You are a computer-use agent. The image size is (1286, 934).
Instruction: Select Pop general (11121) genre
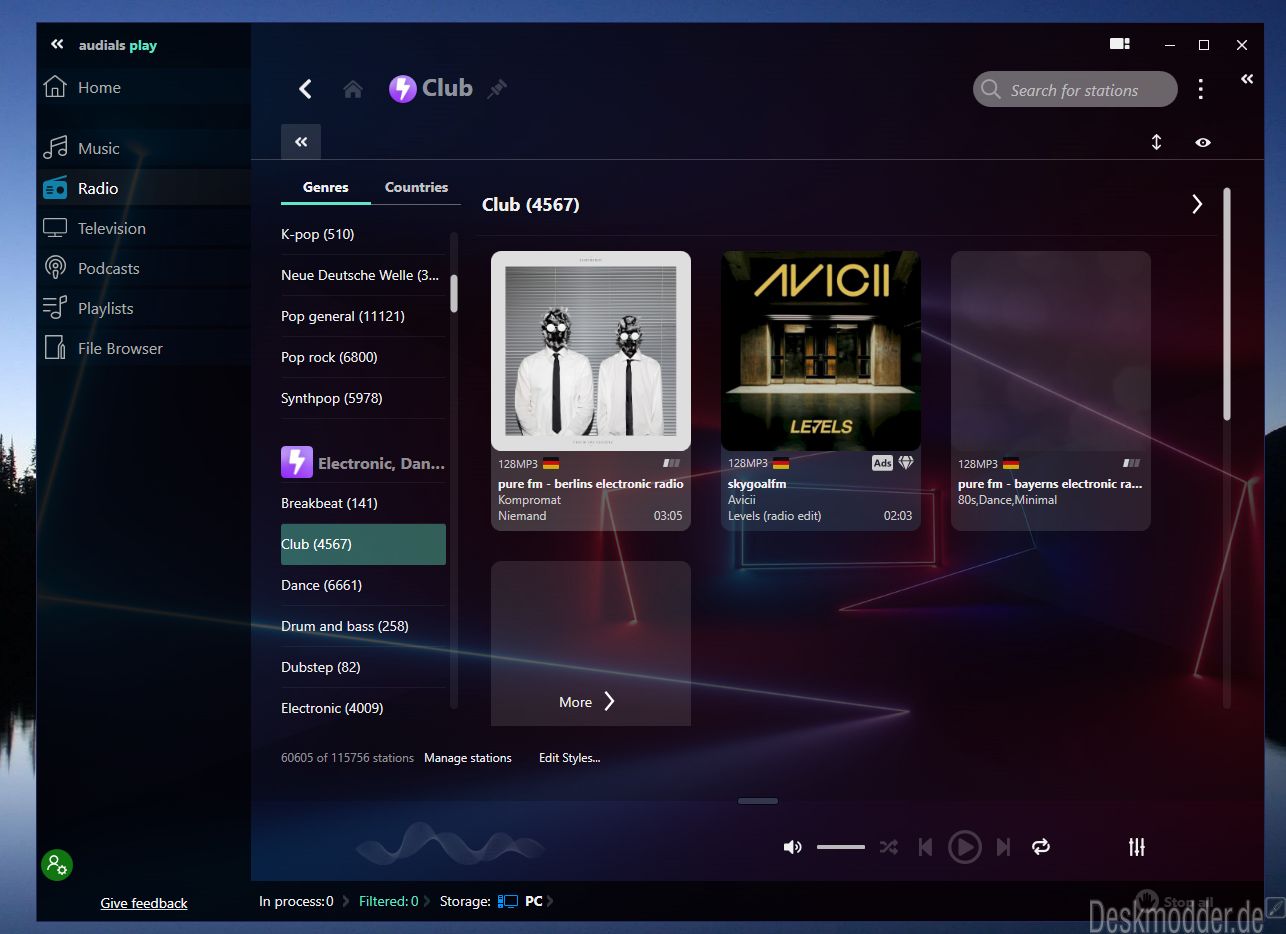tap(363, 316)
